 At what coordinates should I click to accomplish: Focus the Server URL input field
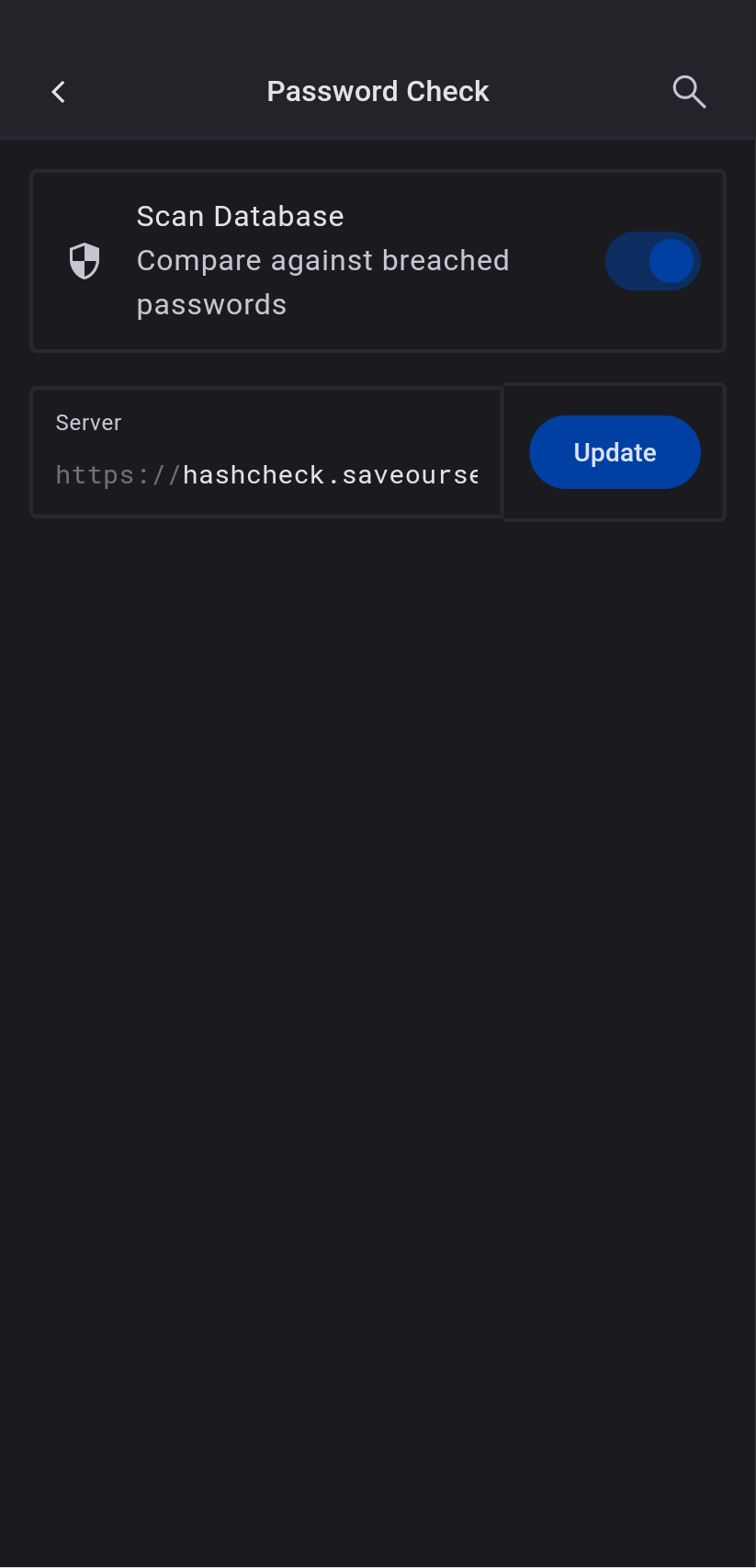coord(266,452)
